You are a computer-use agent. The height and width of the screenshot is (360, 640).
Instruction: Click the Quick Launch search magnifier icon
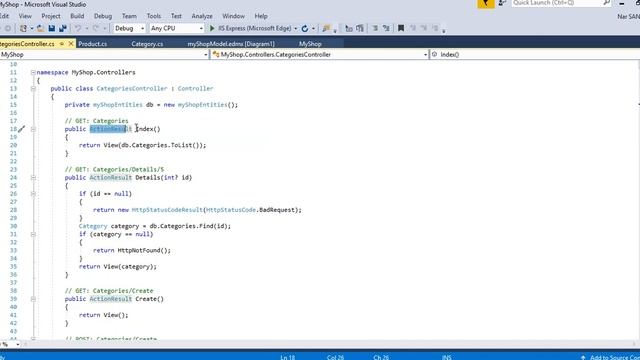607,3
